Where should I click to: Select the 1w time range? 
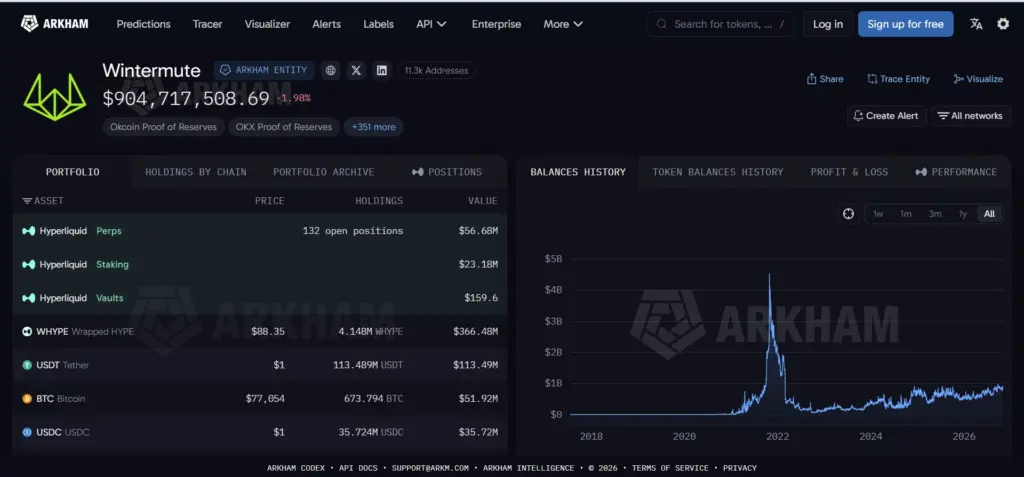click(878, 214)
